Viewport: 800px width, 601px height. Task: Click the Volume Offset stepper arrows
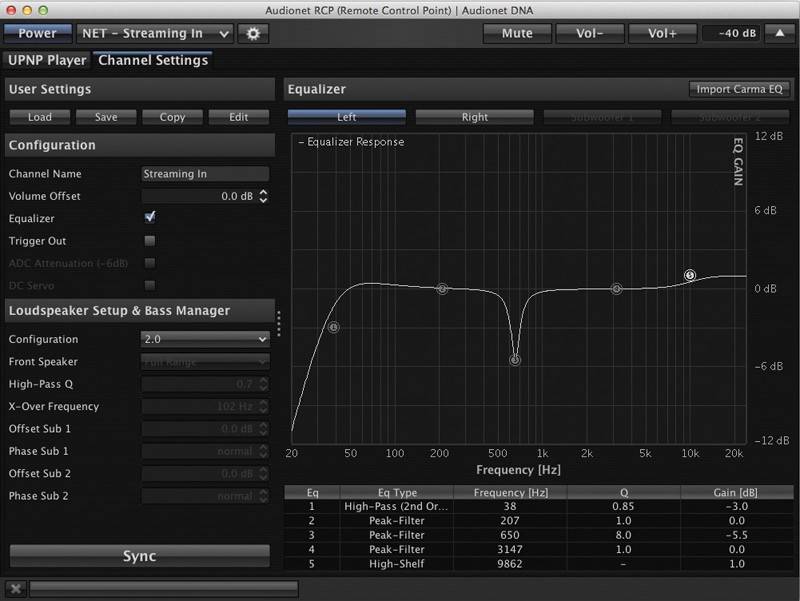click(263, 196)
